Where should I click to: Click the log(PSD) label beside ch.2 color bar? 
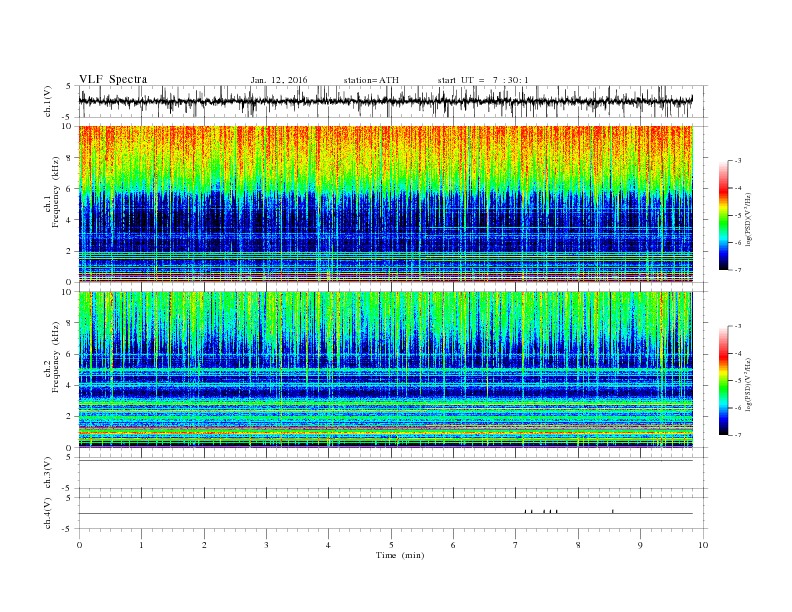pos(750,384)
